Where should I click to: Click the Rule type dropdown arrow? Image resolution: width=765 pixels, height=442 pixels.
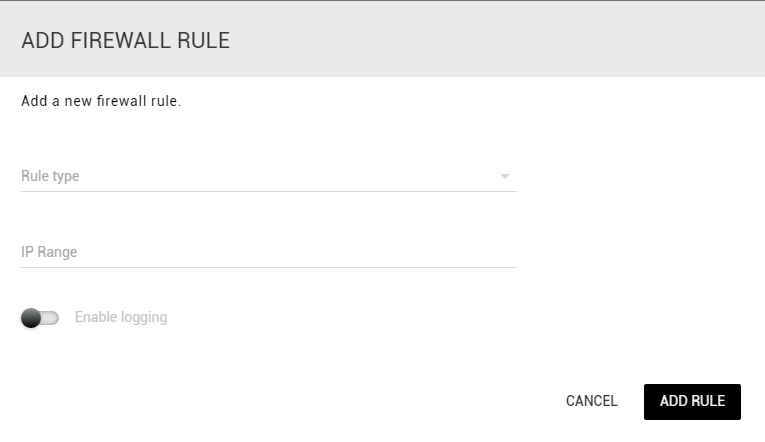pyautogui.click(x=505, y=176)
